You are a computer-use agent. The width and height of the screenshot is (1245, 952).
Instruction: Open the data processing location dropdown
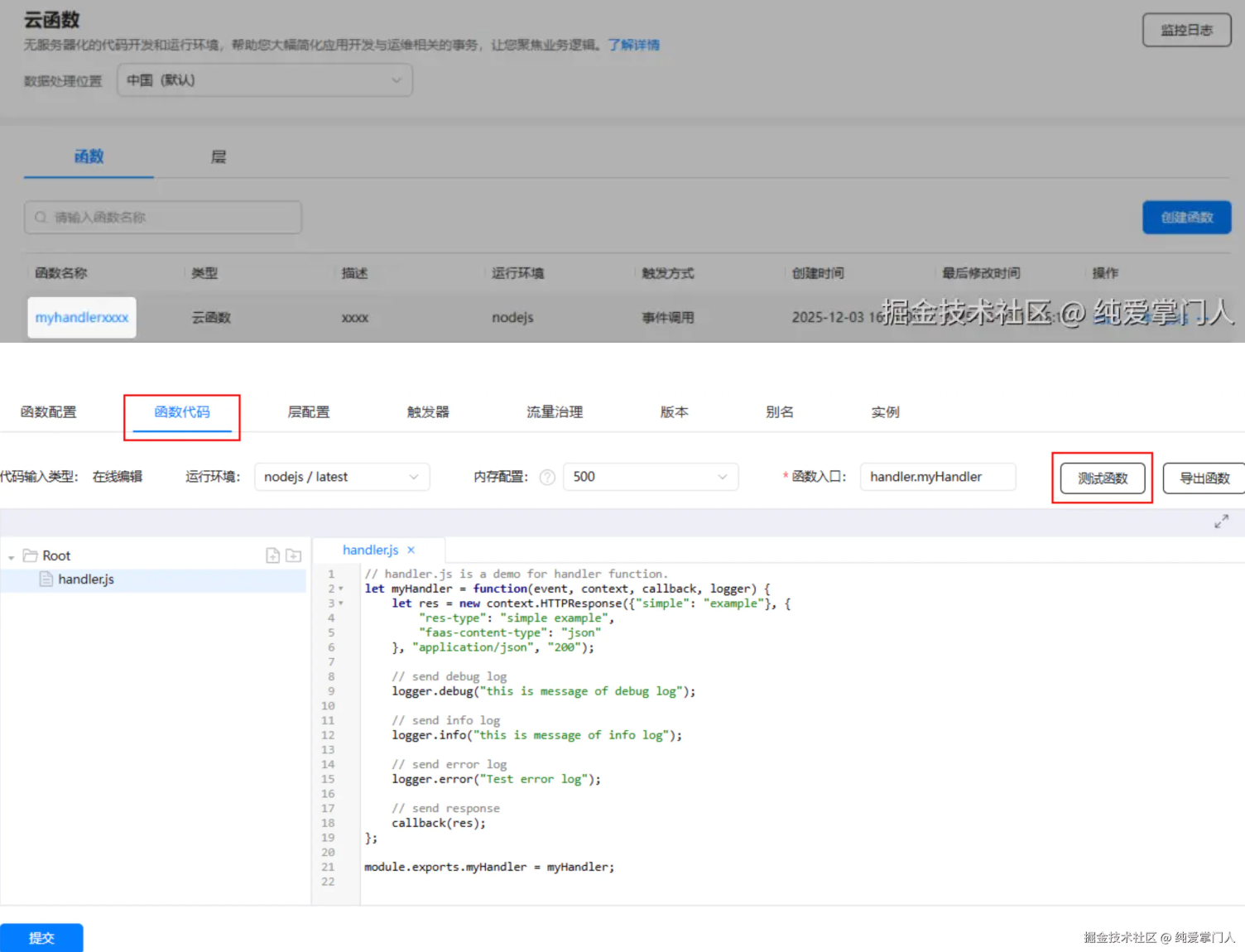click(x=265, y=80)
